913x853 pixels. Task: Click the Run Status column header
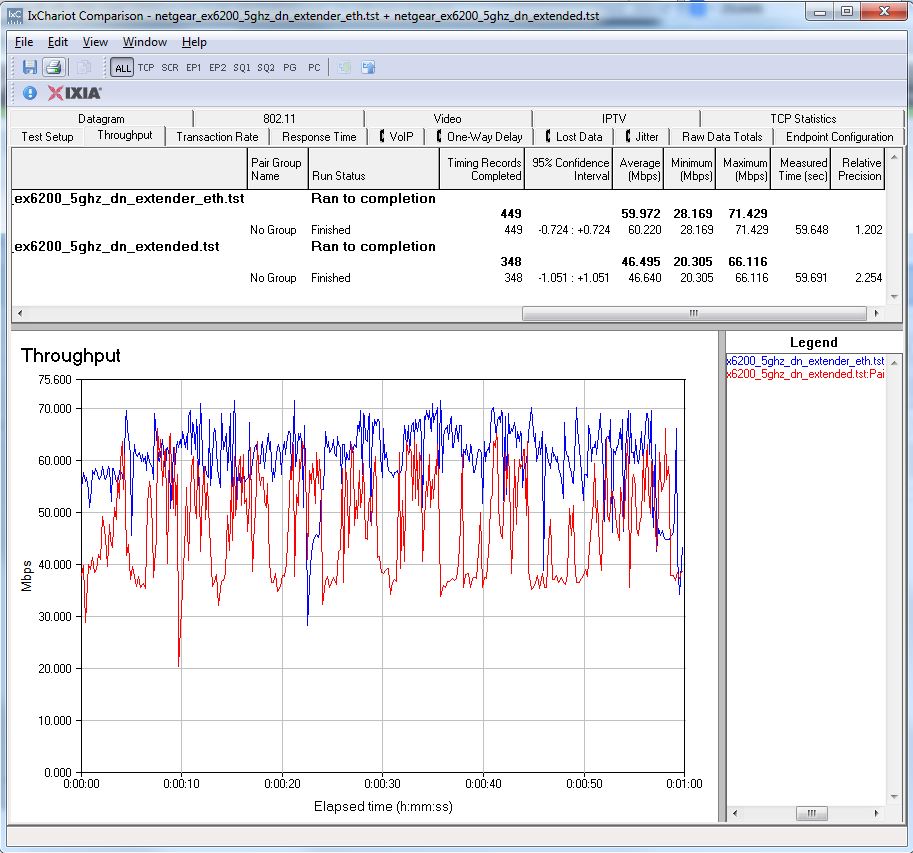[x=374, y=169]
